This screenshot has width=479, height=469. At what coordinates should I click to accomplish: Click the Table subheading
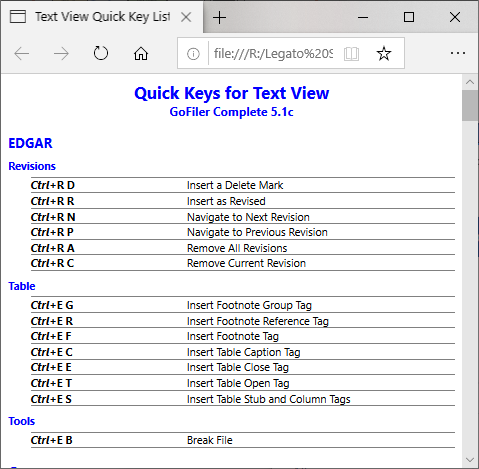click(x=22, y=286)
